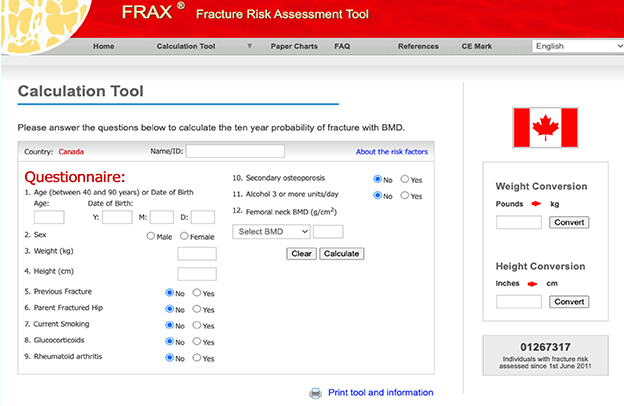This screenshot has height=406, width=624.
Task: Choose Yes for Secondary osteoporosis
Action: (405, 179)
